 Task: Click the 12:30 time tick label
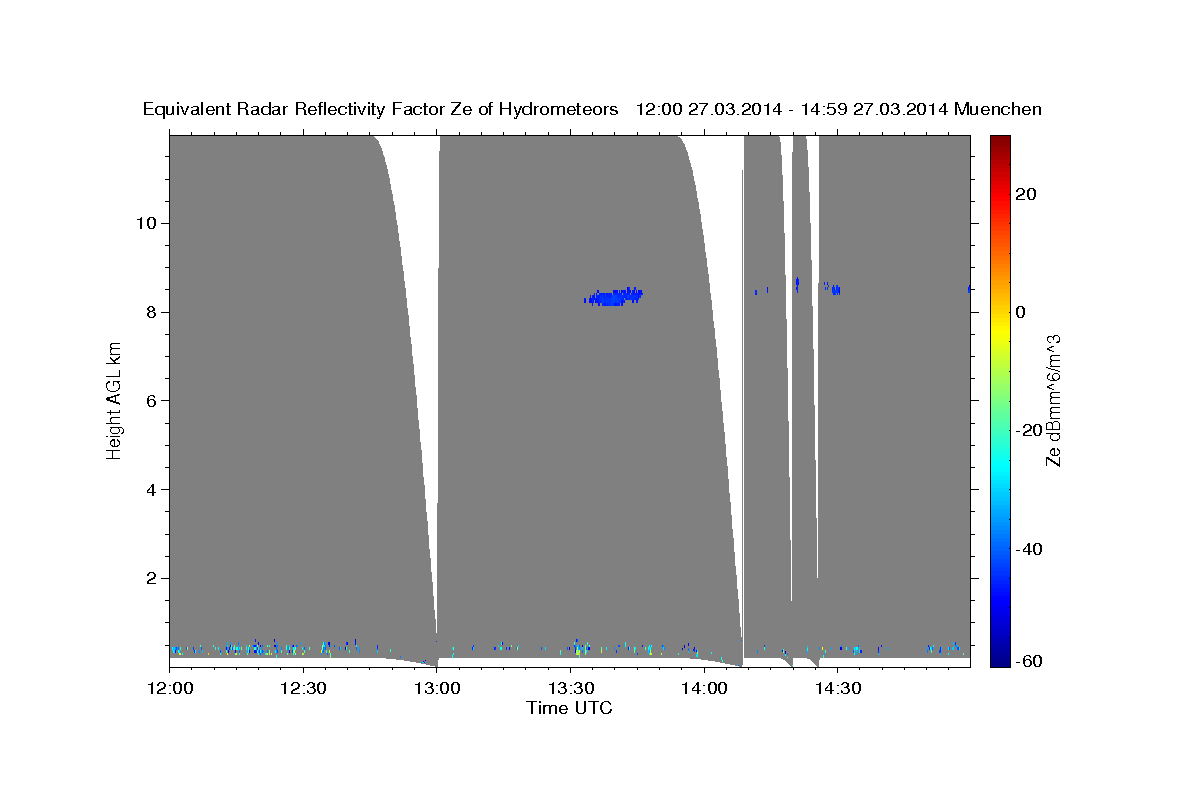click(303, 688)
